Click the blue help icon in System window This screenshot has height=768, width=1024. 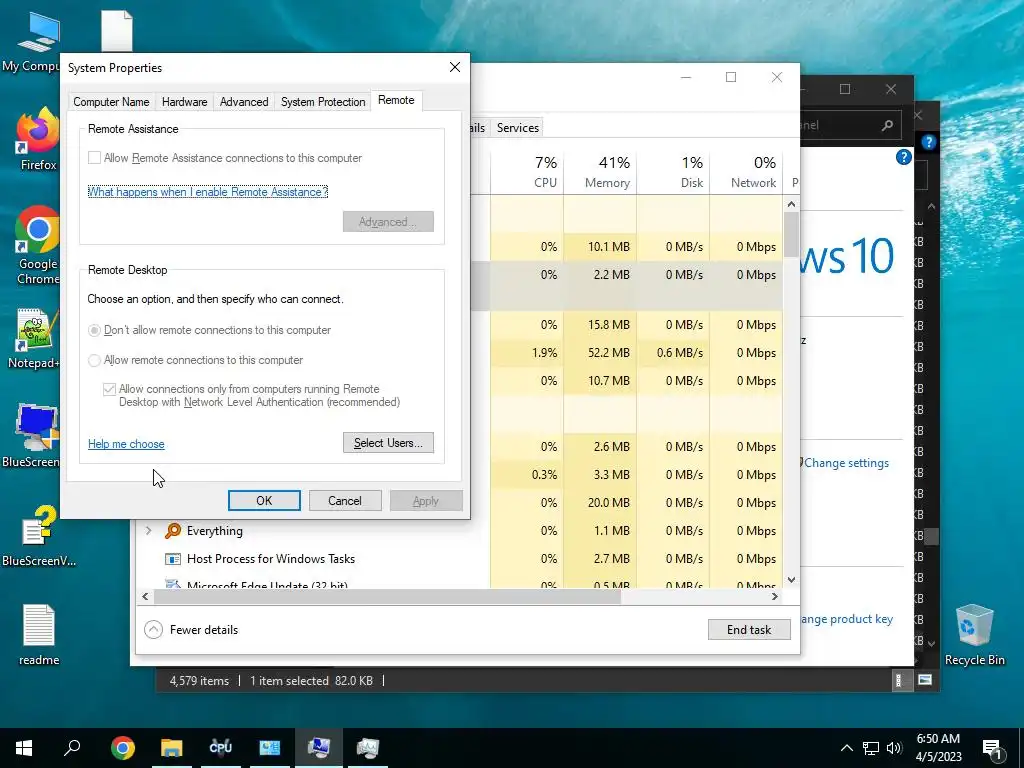[904, 157]
